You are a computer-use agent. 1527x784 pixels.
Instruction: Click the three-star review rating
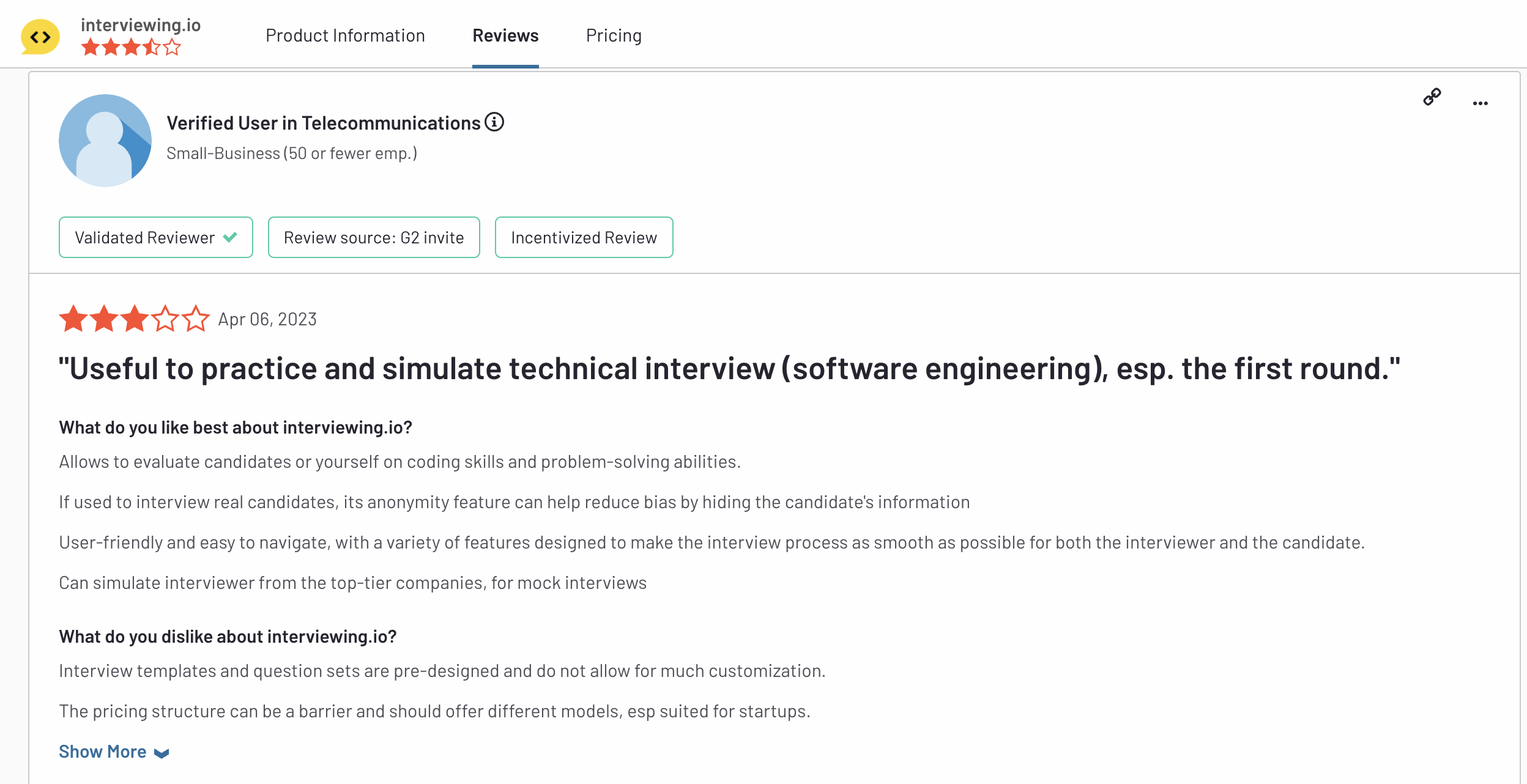click(x=135, y=319)
